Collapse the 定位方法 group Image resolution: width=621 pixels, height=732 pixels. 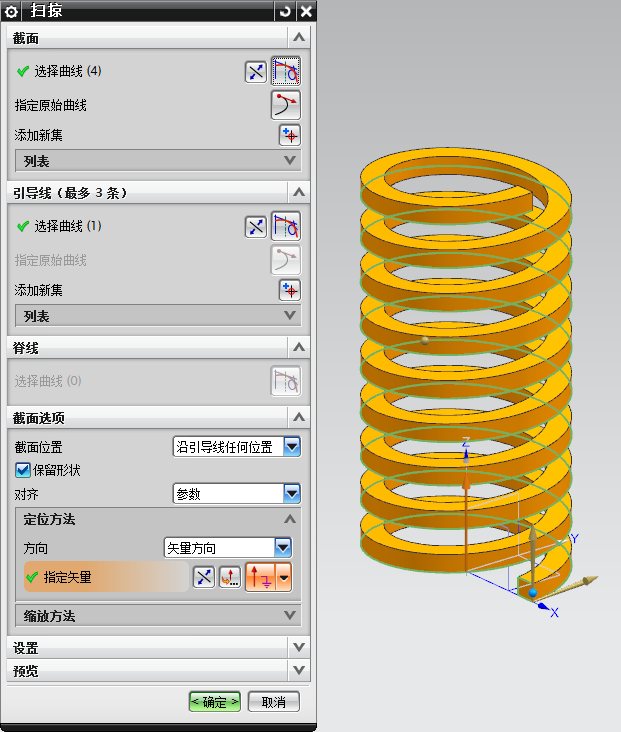[290, 519]
